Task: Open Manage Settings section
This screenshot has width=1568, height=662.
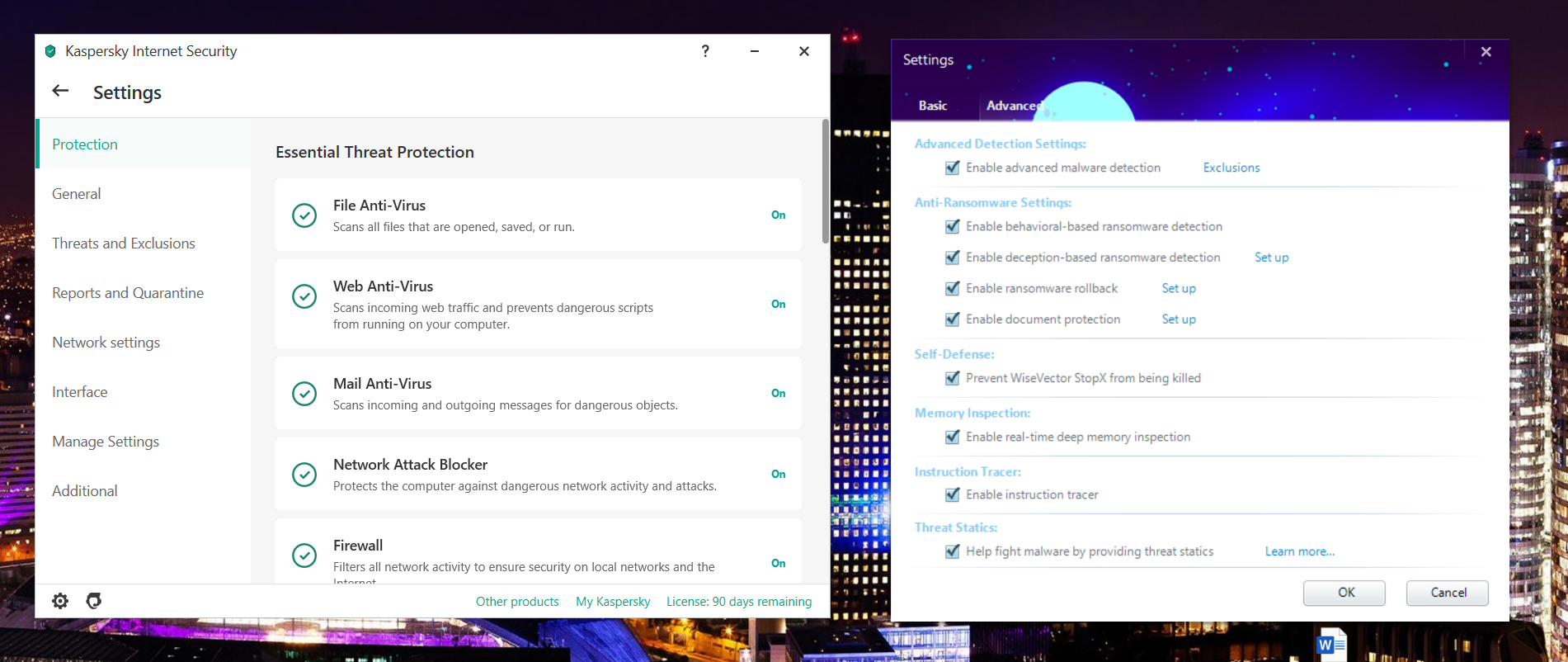Action: coord(144,442)
